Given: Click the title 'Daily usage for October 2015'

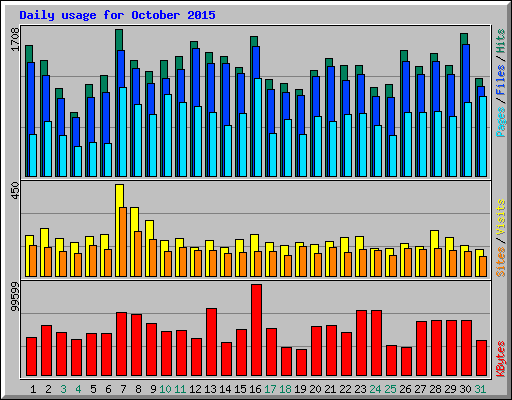Looking at the screenshot, I should pos(117,16).
